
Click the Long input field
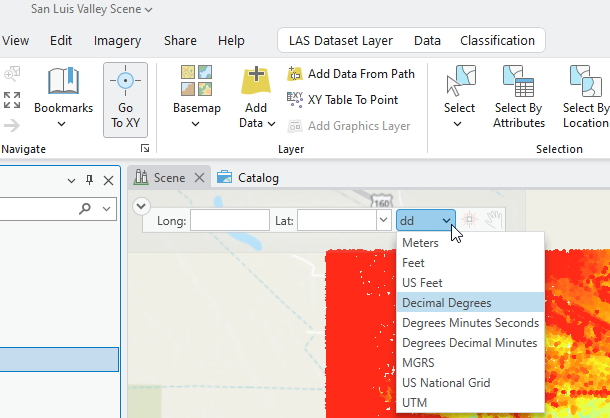pos(230,220)
